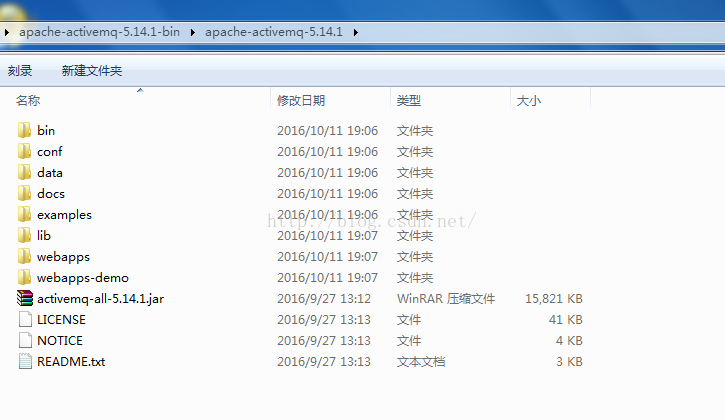Screen dimensions: 725x420
Task: Click date cell of the README.txt row
Action: pos(324,361)
